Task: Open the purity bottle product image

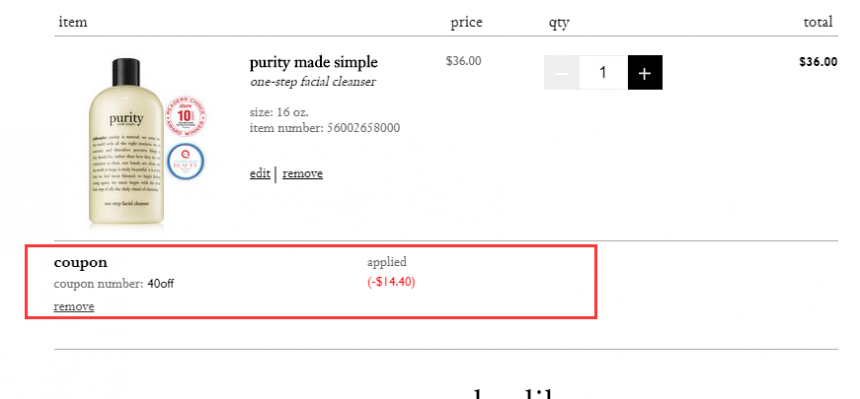Action: pyautogui.click(x=127, y=142)
